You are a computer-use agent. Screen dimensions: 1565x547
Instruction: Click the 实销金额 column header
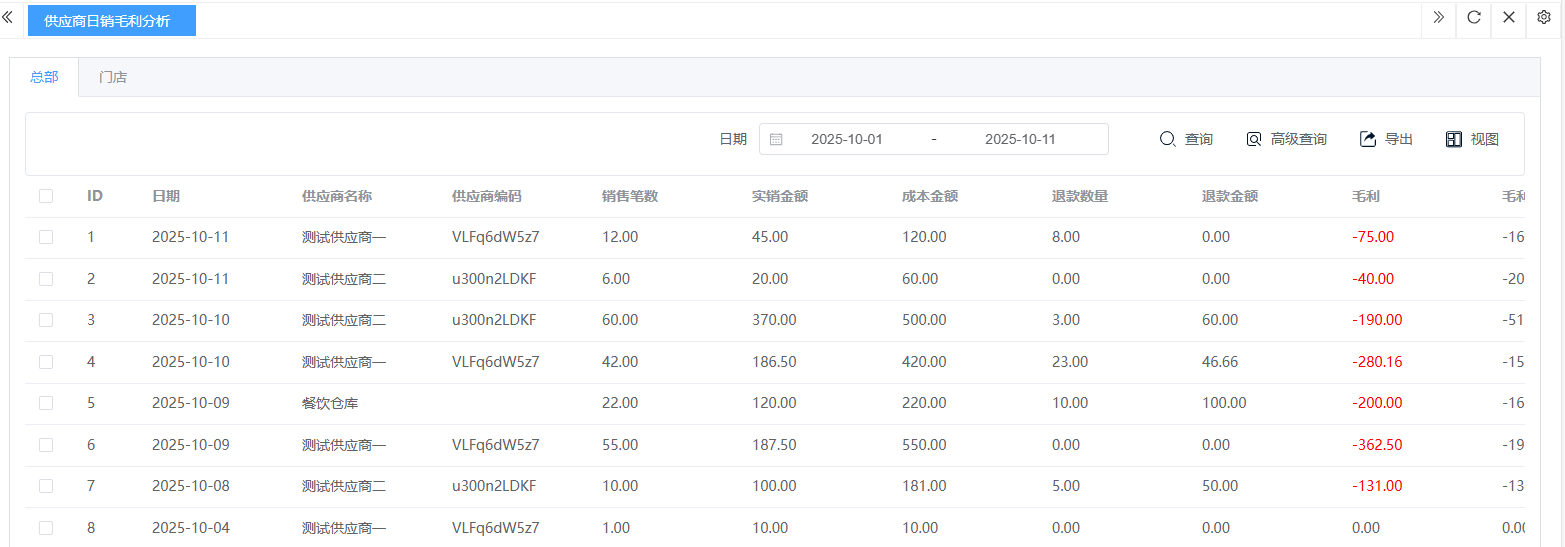[779, 196]
